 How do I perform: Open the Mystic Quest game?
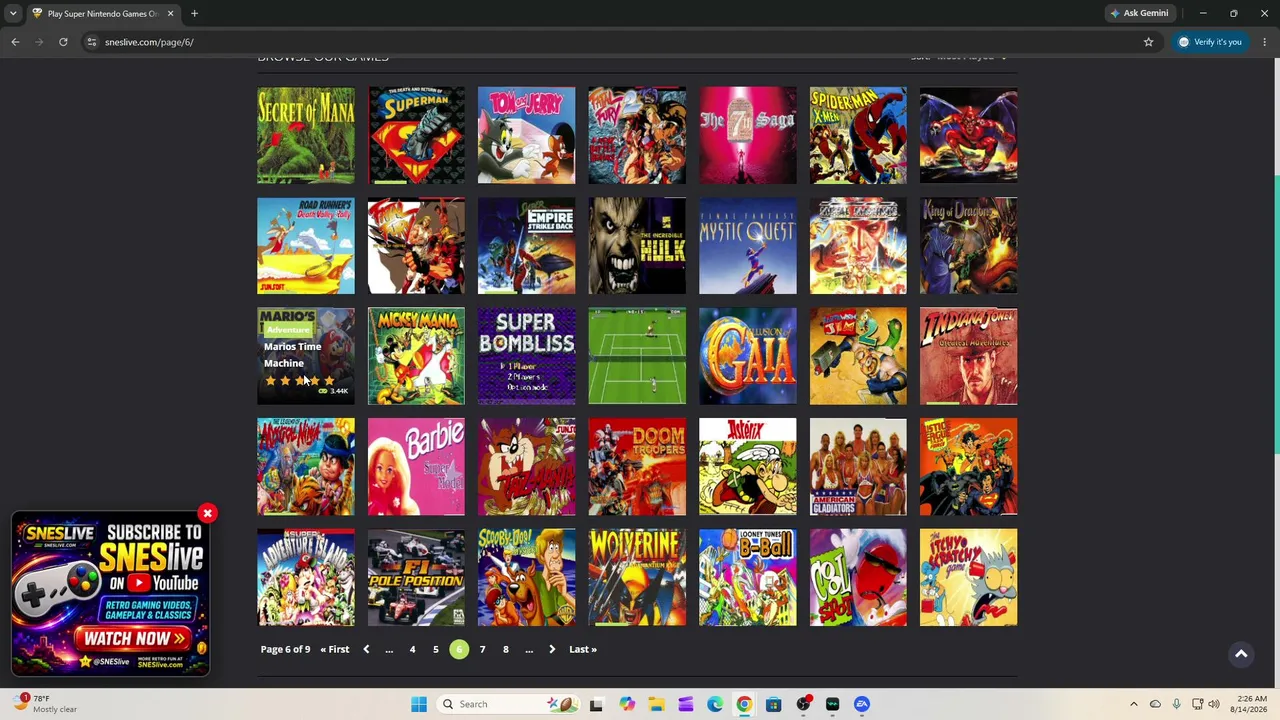(x=748, y=246)
